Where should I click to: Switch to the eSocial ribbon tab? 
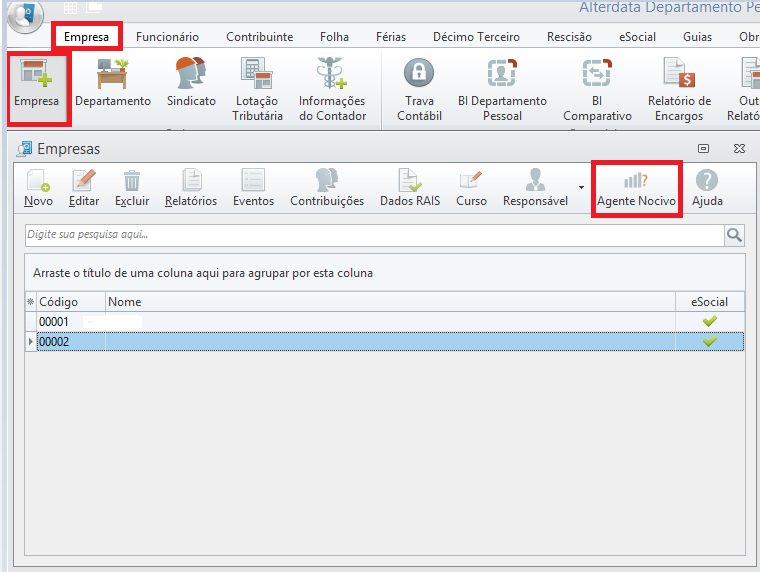(637, 36)
